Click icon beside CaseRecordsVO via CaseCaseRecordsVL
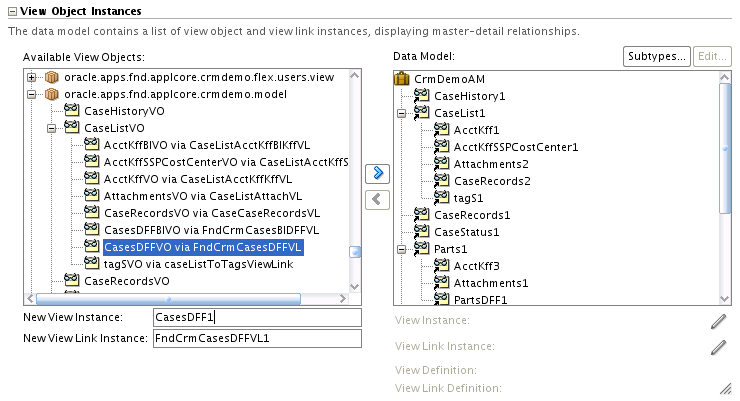This screenshot has height=401, width=740. tap(92, 212)
